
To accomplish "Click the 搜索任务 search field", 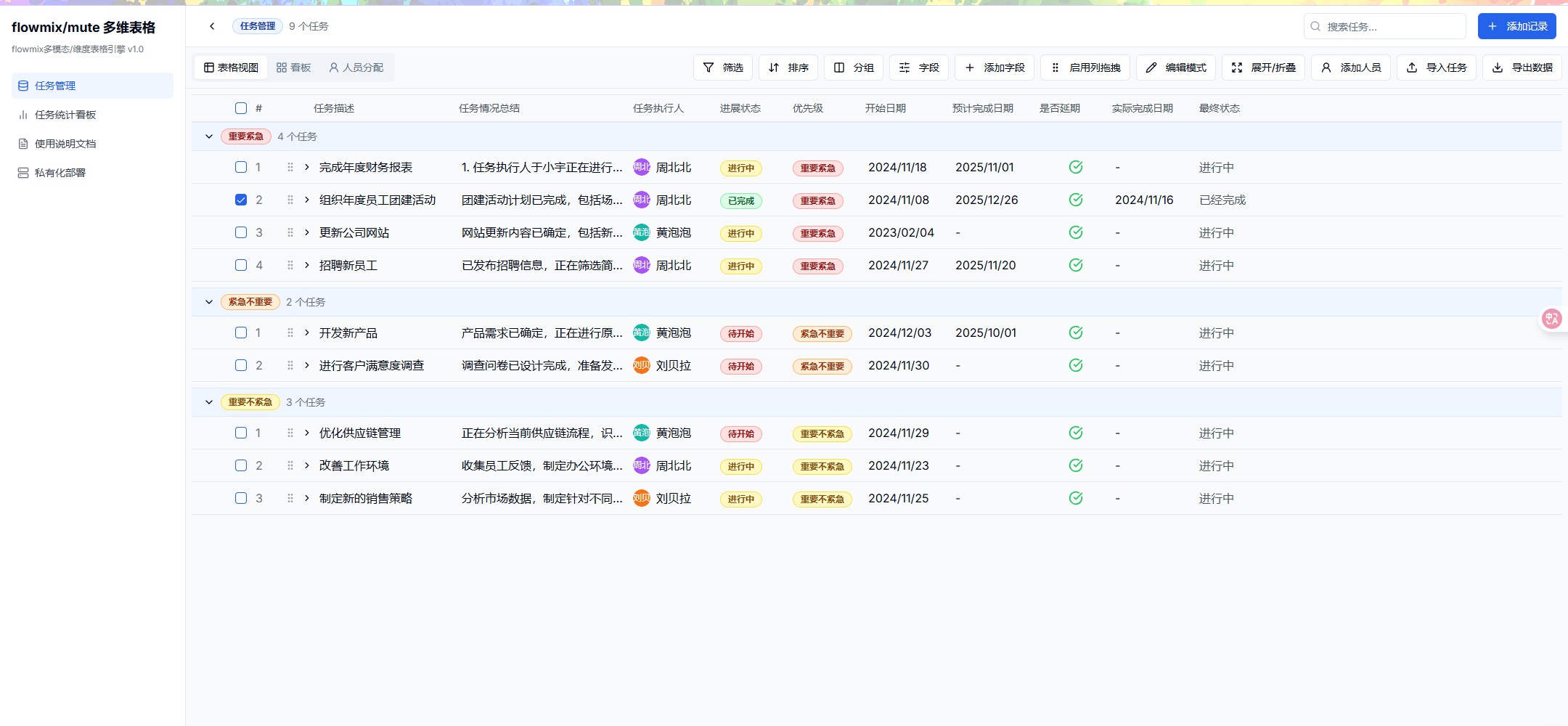I will 1384,26.
